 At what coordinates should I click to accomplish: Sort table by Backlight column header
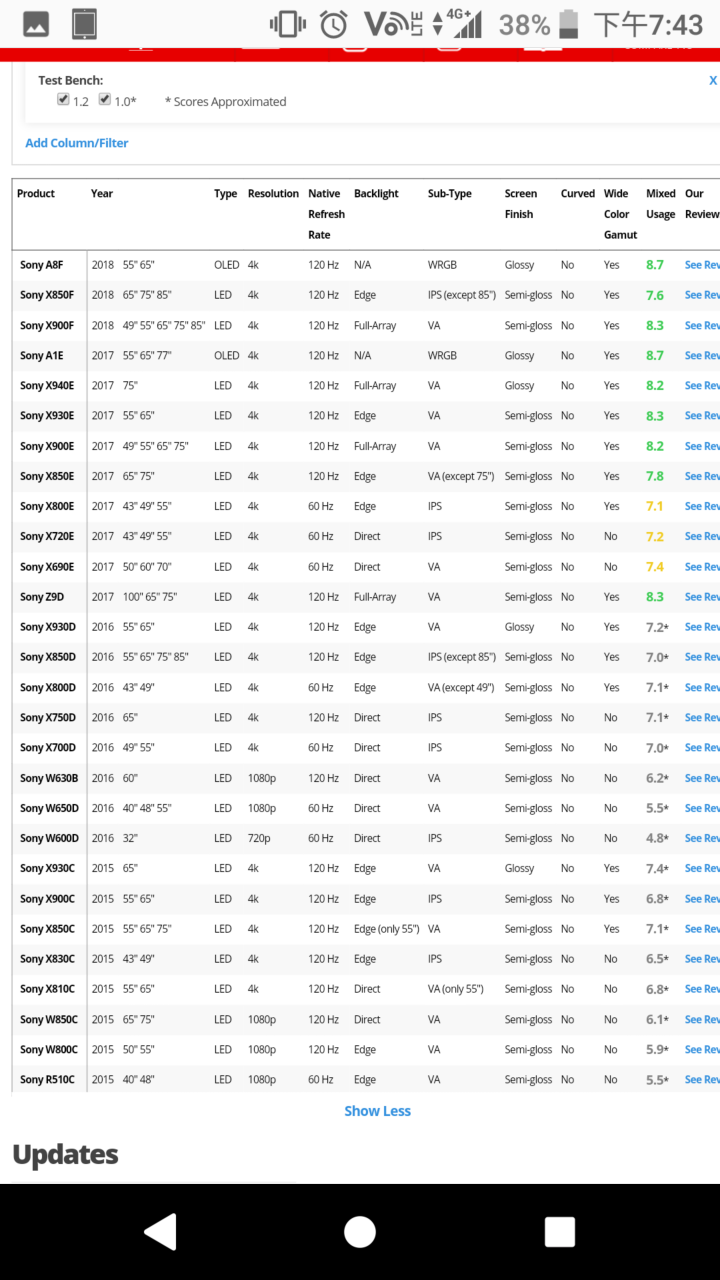click(376, 194)
